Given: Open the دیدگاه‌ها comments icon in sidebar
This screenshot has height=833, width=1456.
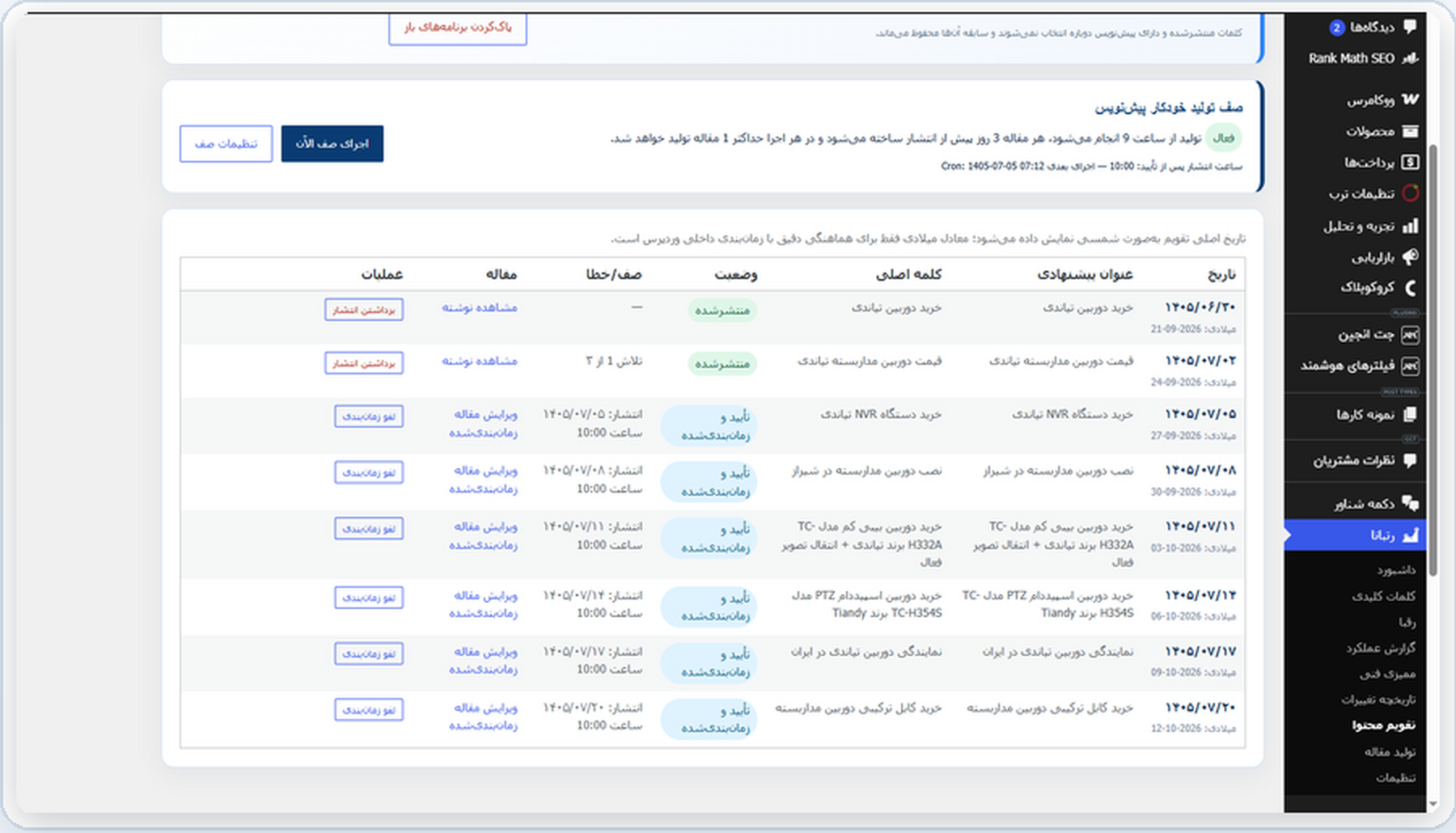Looking at the screenshot, I should pos(1410,27).
